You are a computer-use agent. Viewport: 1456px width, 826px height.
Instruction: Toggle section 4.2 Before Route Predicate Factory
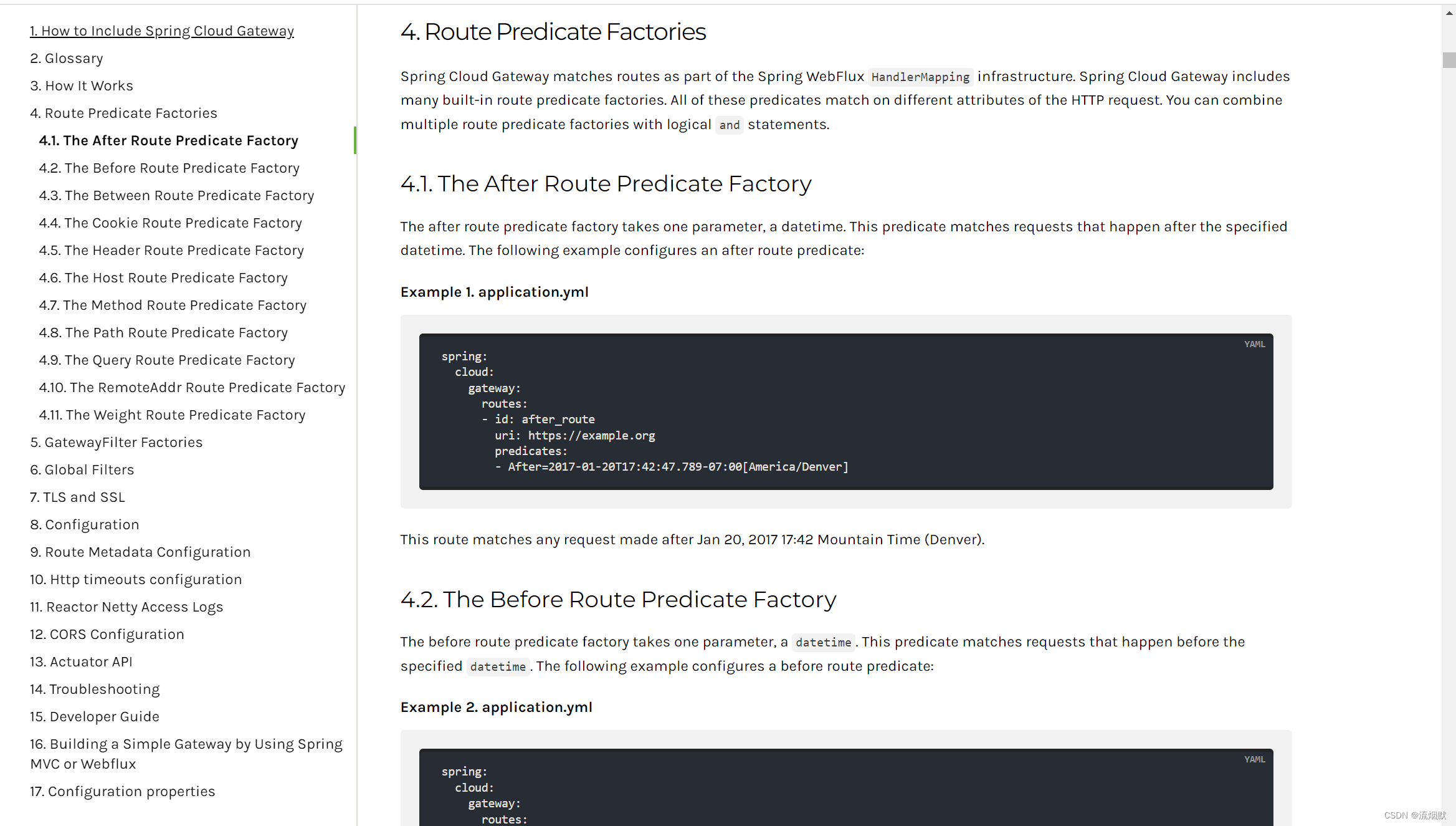tap(169, 167)
